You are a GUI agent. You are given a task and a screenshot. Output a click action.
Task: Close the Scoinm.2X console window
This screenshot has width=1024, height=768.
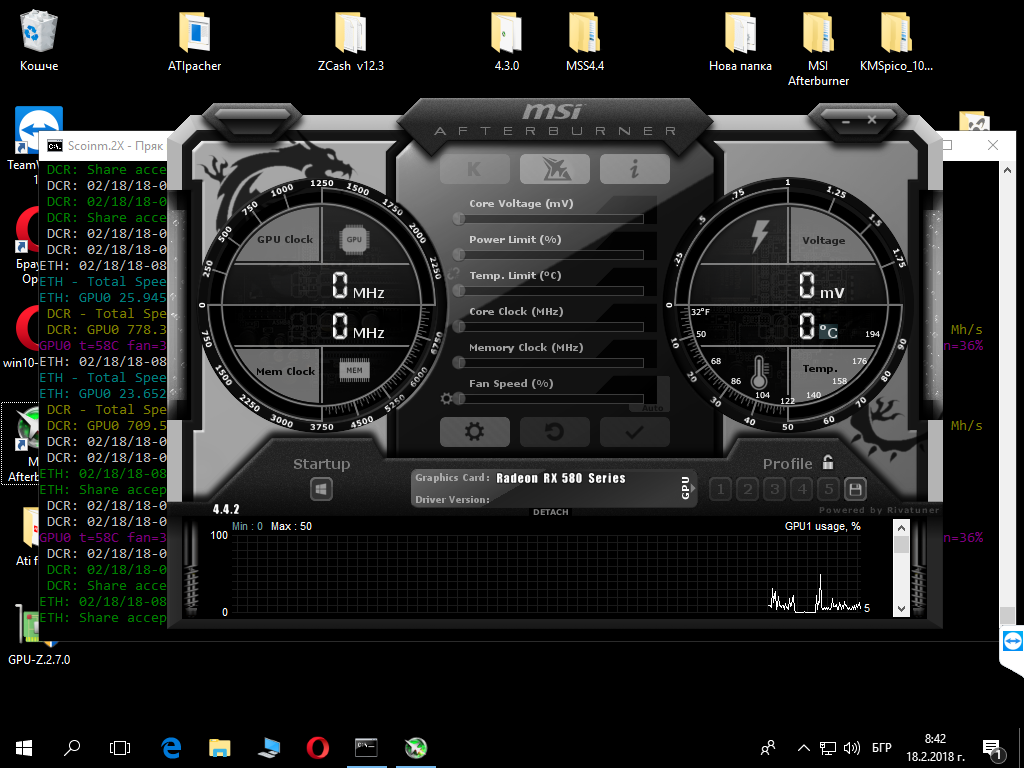point(993,145)
